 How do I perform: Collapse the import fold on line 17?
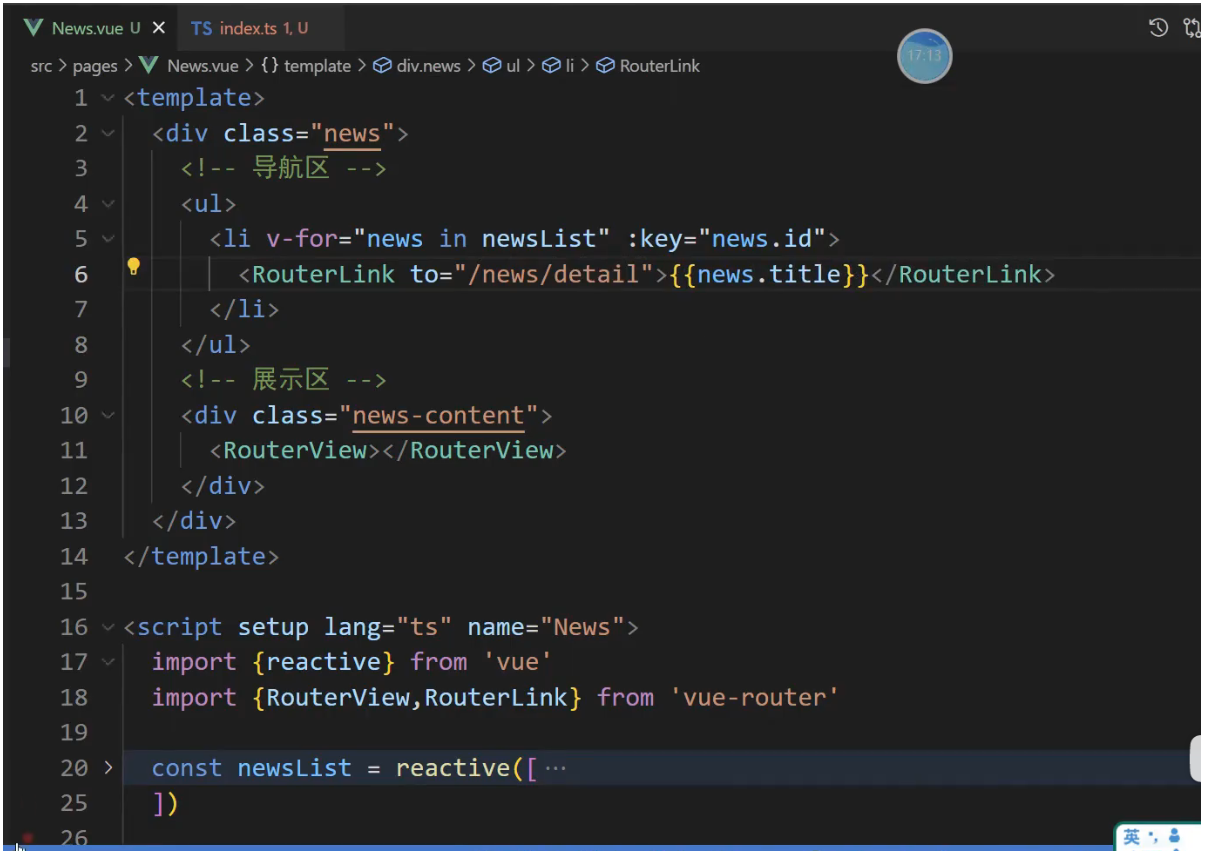click(x=108, y=662)
